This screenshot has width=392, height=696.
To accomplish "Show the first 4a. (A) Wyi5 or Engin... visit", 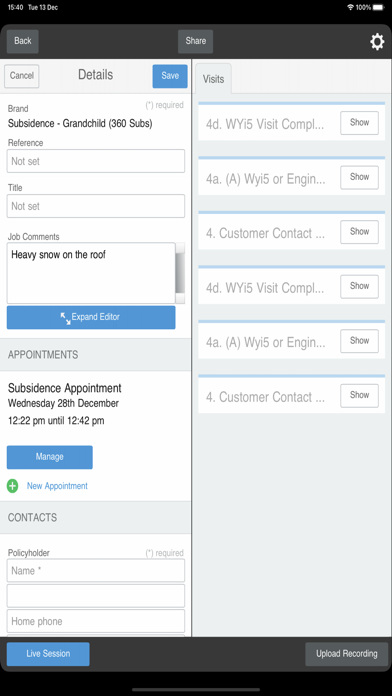I will click(x=359, y=178).
